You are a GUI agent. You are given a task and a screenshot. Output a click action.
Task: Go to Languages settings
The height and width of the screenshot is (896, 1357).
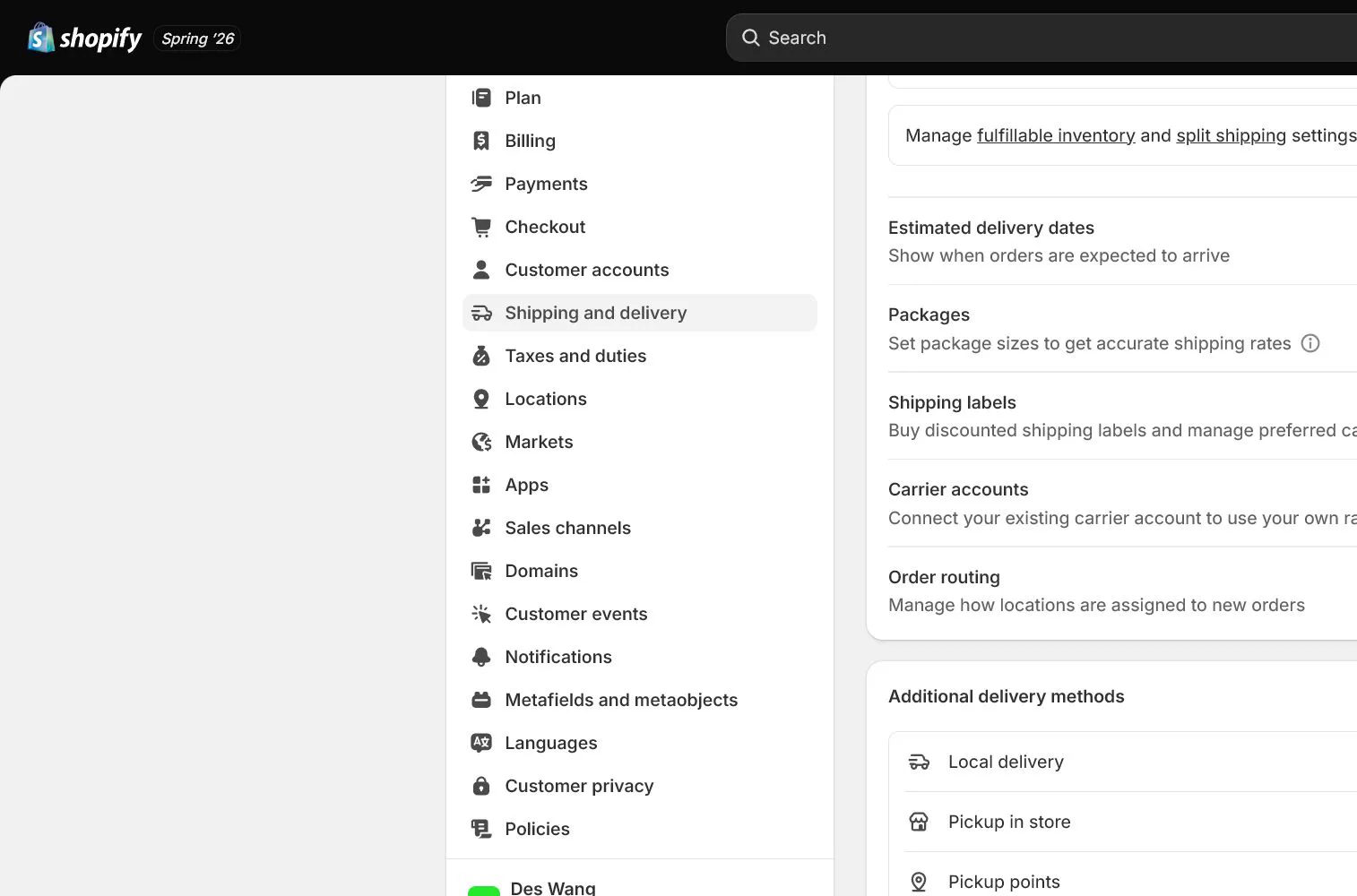coord(640,743)
